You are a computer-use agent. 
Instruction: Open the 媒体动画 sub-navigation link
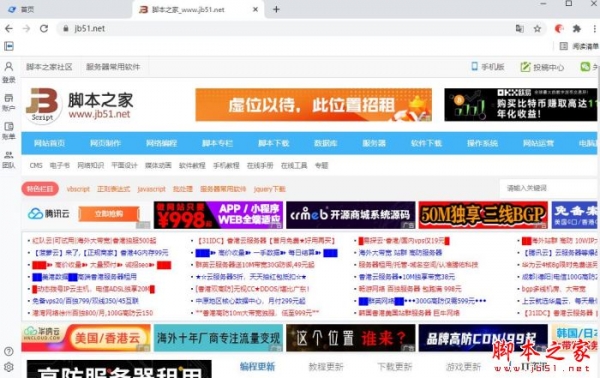(158, 165)
